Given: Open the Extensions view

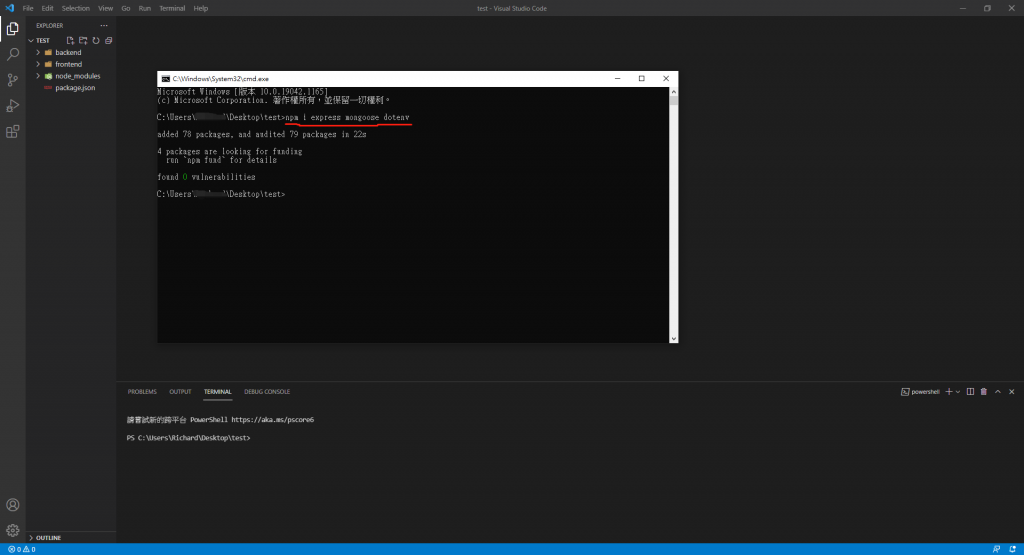Looking at the screenshot, I should pyautogui.click(x=12, y=131).
